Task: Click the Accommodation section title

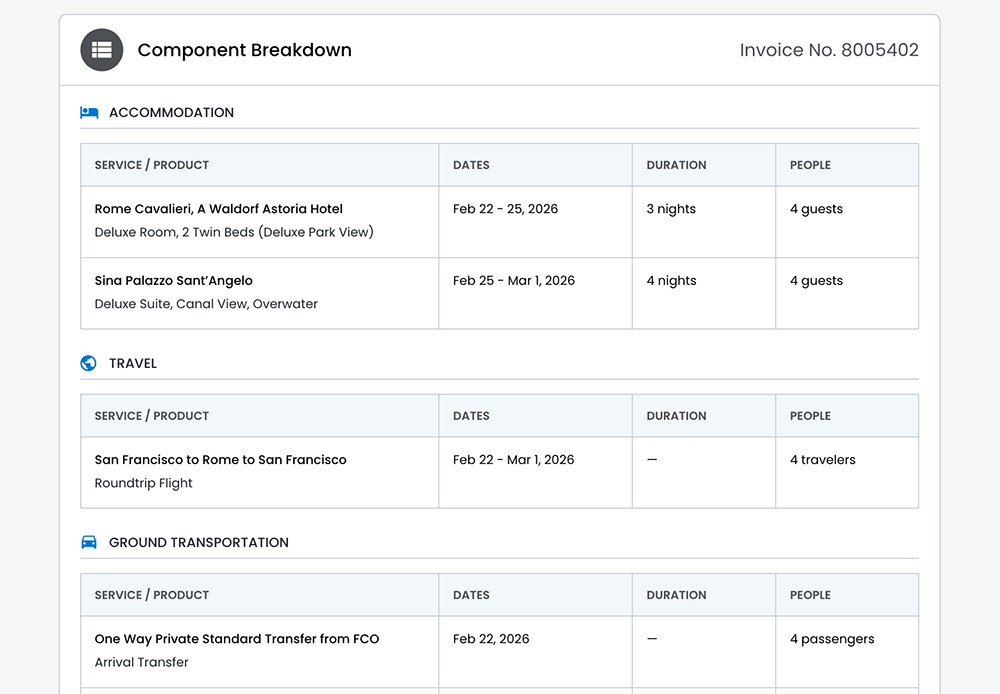Action: [171, 113]
